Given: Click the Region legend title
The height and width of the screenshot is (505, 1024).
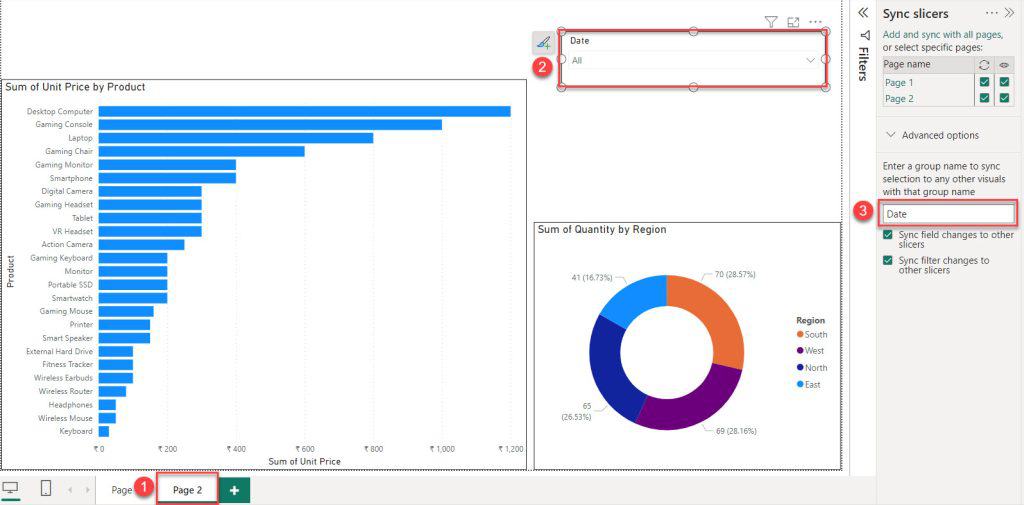Looking at the screenshot, I should tap(810, 320).
